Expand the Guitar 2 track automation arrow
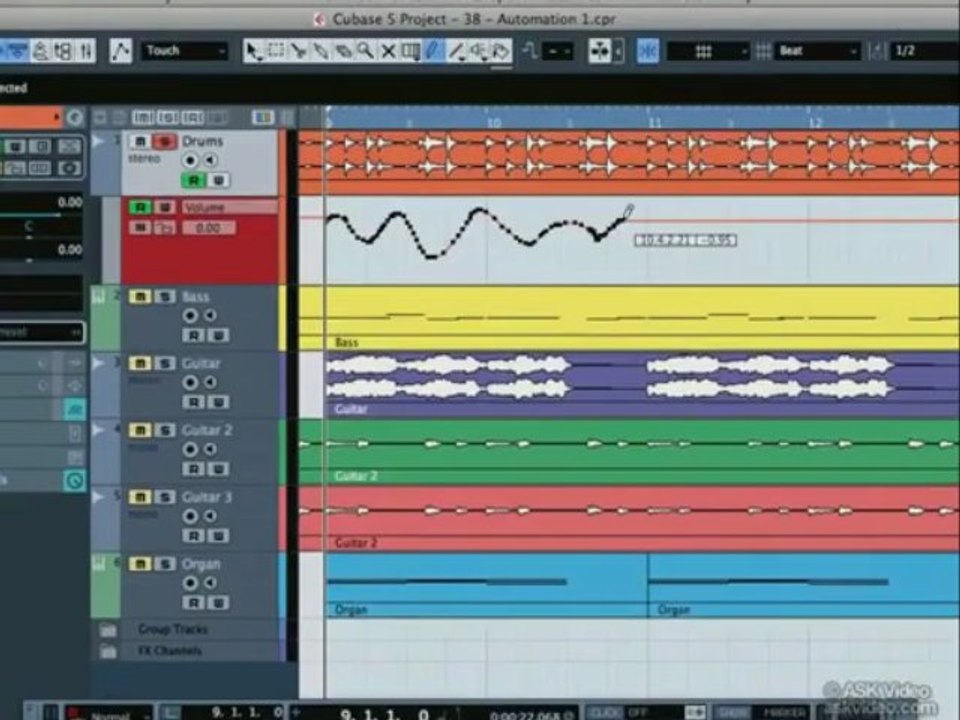960x720 pixels. click(x=98, y=430)
